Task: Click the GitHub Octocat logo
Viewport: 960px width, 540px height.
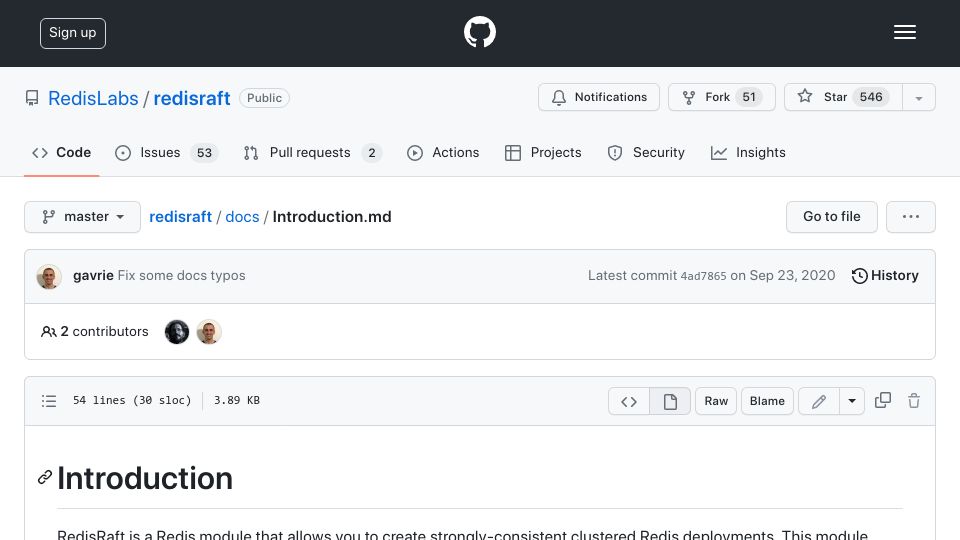Action: coord(479,32)
